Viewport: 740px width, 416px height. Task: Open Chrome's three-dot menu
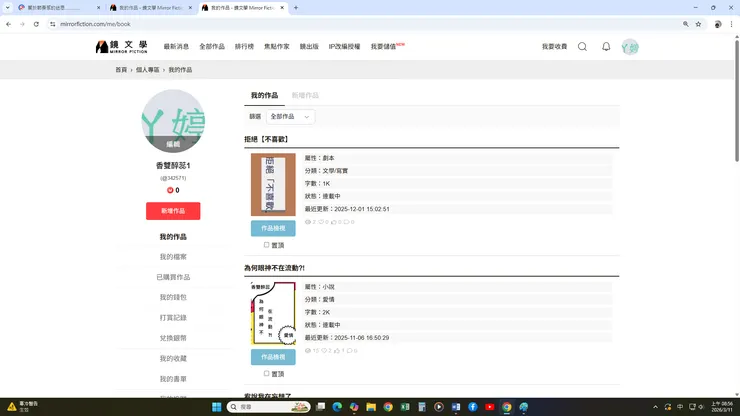point(732,24)
